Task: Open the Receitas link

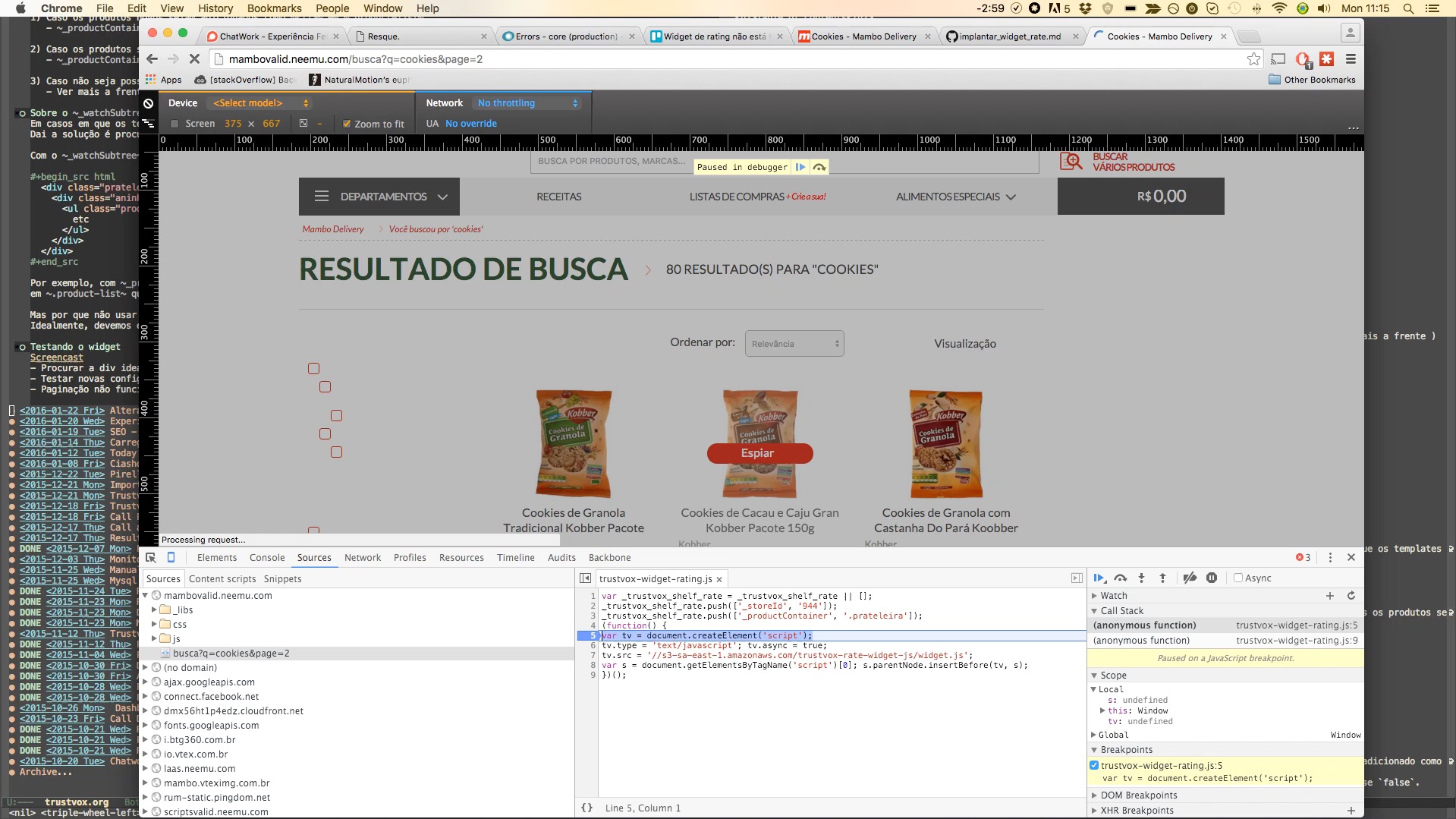Action: click(x=559, y=197)
